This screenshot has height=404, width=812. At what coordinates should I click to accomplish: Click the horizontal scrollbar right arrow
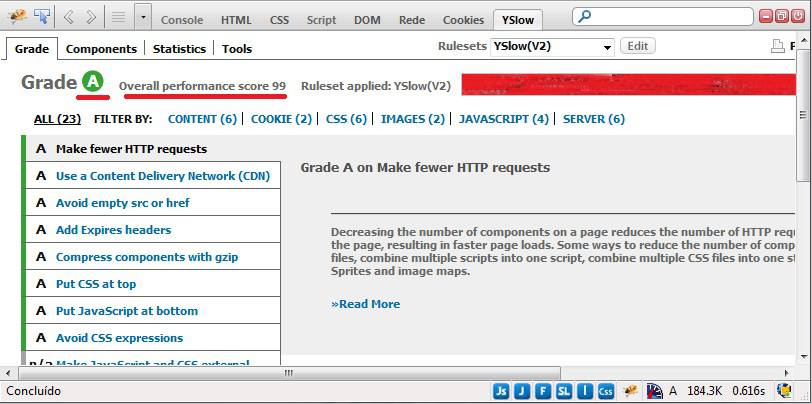787,372
